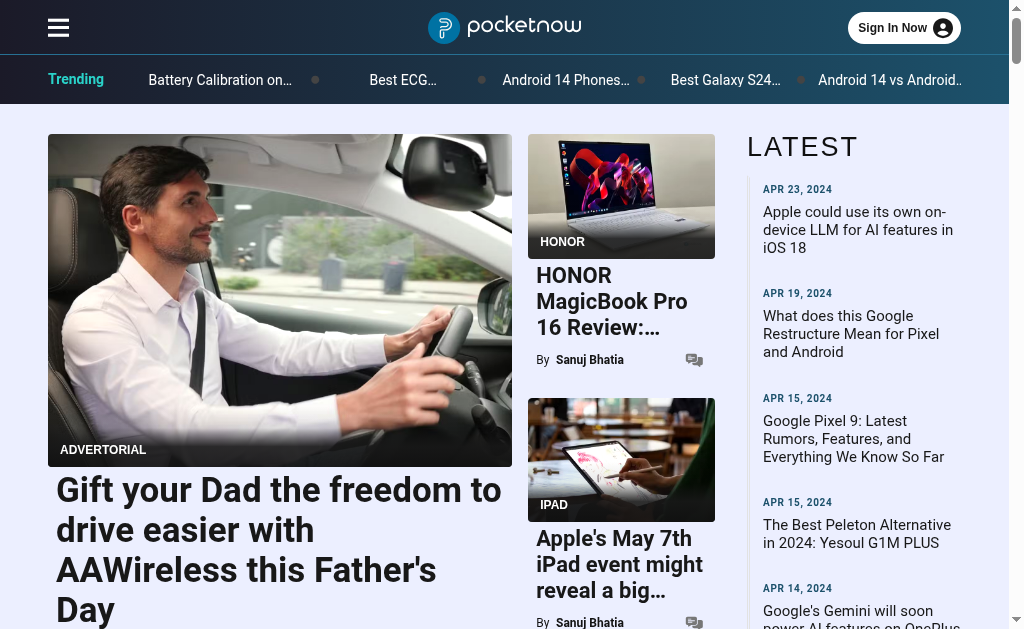The width and height of the screenshot is (1024, 629).
Task: Open the man driving car article image
Action: [280, 300]
